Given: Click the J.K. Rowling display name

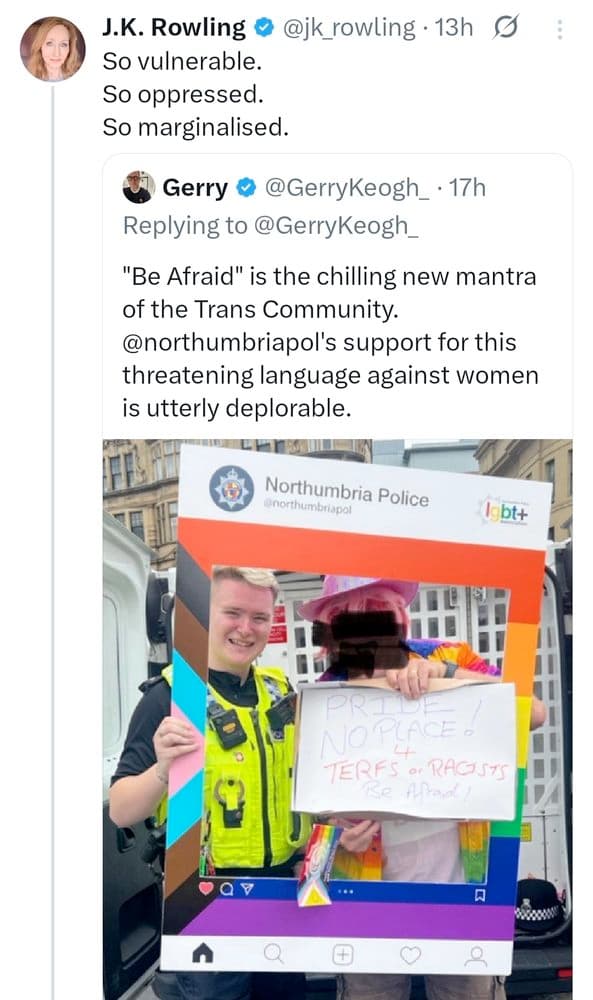Looking at the screenshot, I should coord(173,27).
